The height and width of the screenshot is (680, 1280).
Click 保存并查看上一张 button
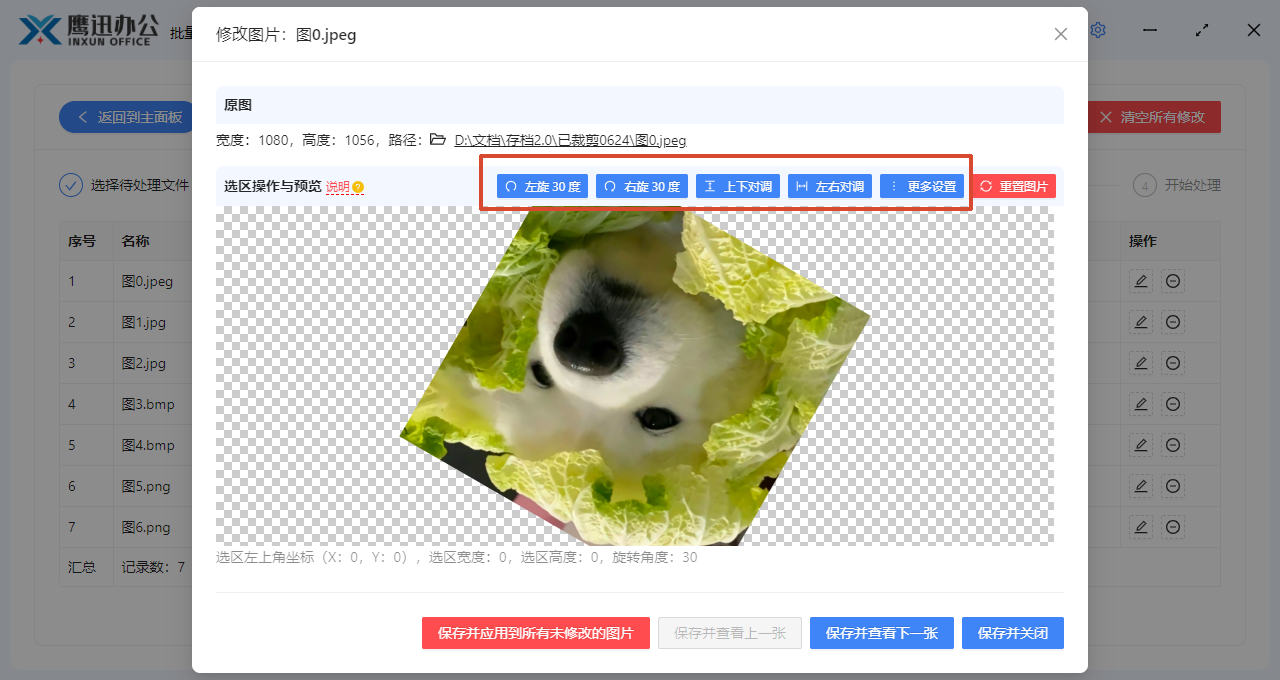[730, 633]
